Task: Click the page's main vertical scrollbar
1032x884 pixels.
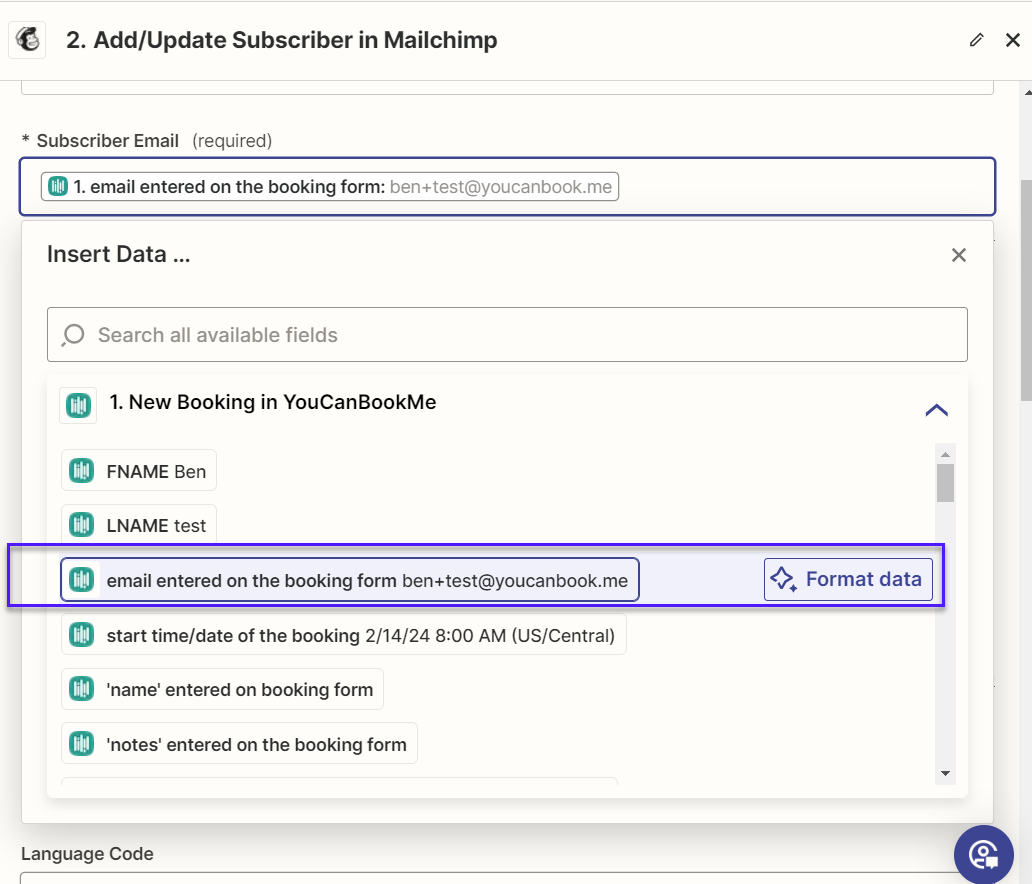Action: pyautogui.click(x=1026, y=290)
